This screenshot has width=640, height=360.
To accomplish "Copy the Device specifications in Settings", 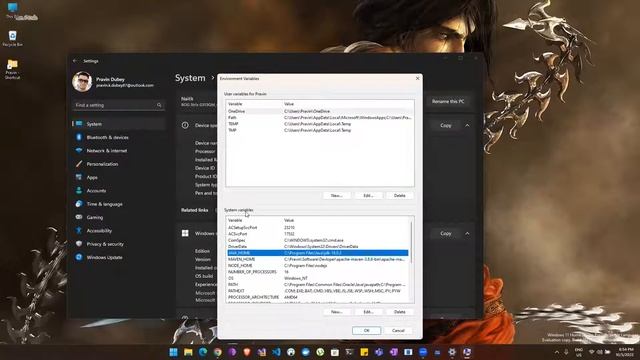I will tap(446, 125).
